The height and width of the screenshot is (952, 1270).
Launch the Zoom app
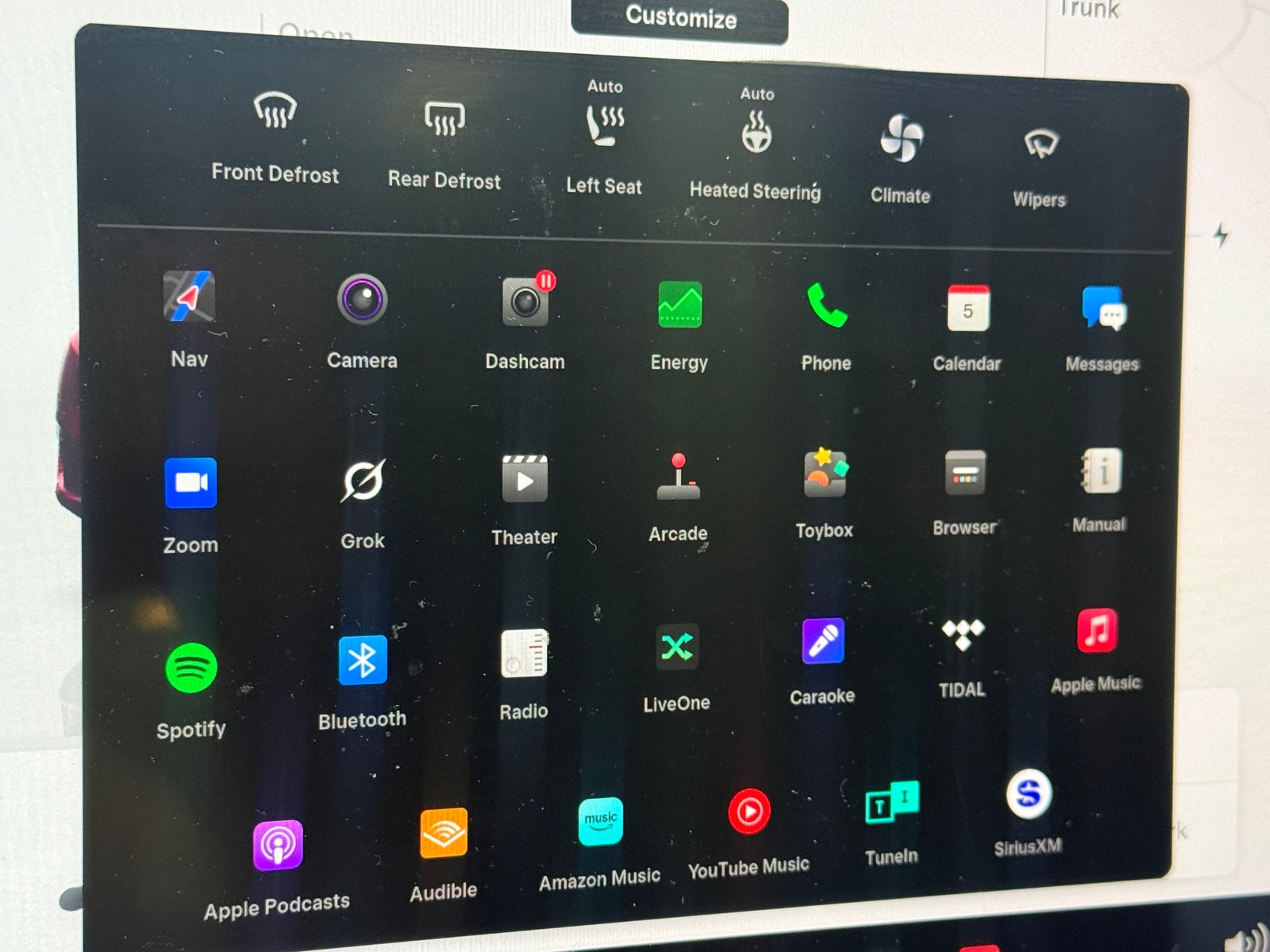point(190,482)
